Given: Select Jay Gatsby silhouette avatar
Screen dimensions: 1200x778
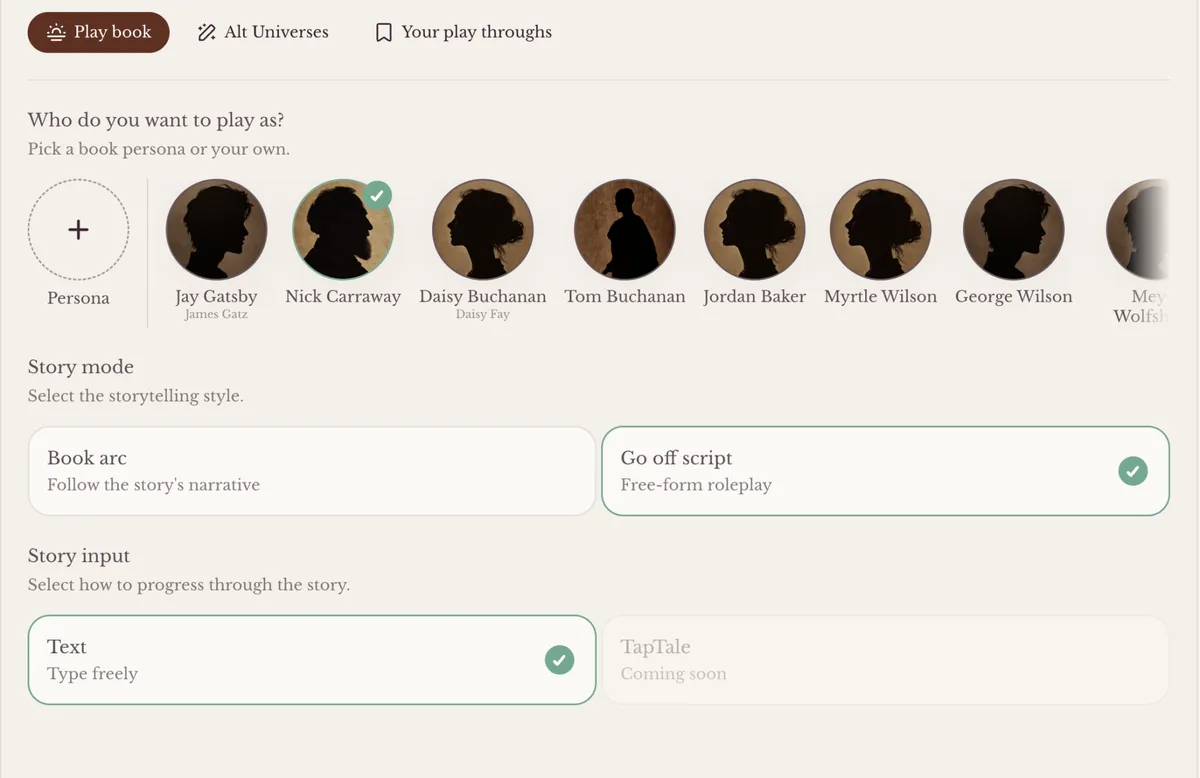Looking at the screenshot, I should tap(216, 230).
